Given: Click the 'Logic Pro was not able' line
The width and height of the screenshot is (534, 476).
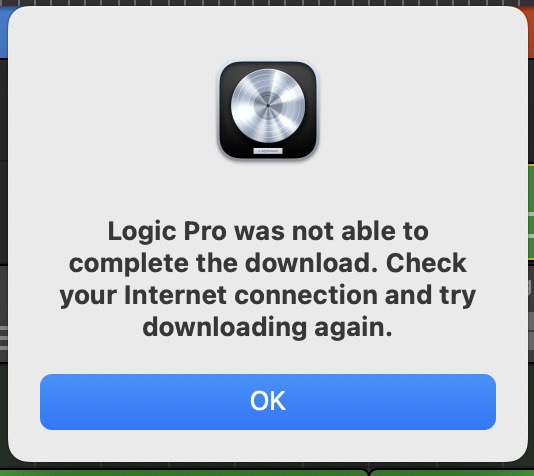Looking at the screenshot, I should 268,232.
